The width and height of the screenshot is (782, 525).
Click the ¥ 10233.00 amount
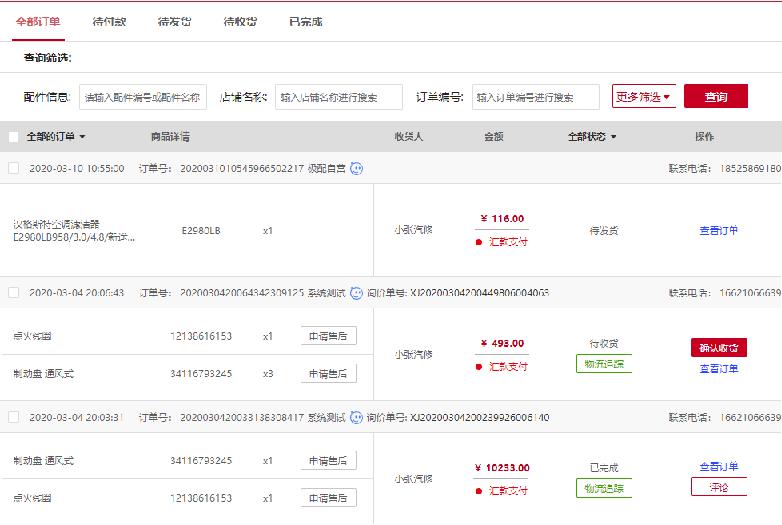click(x=502, y=468)
